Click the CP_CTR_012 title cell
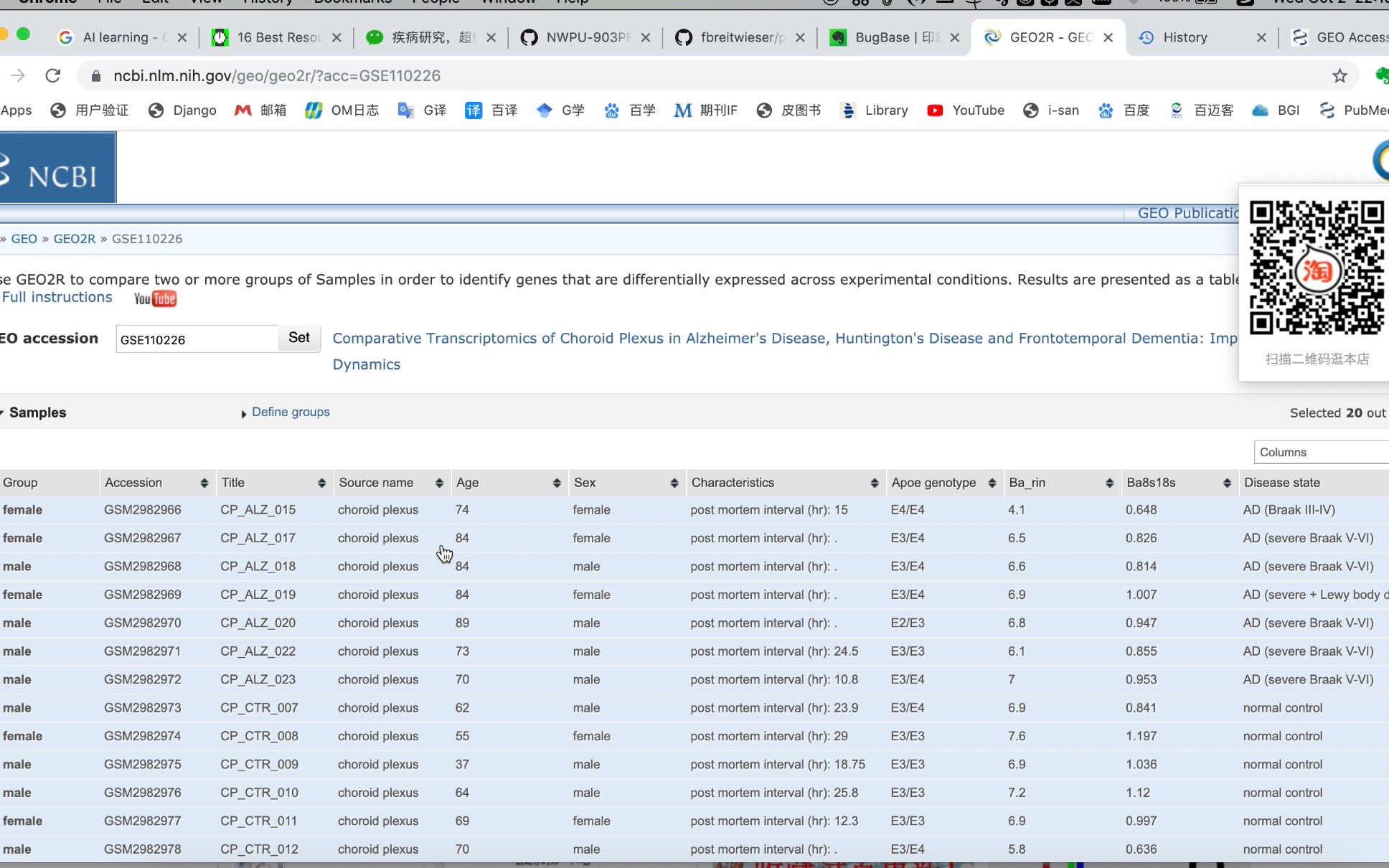The height and width of the screenshot is (868, 1389). (259, 849)
